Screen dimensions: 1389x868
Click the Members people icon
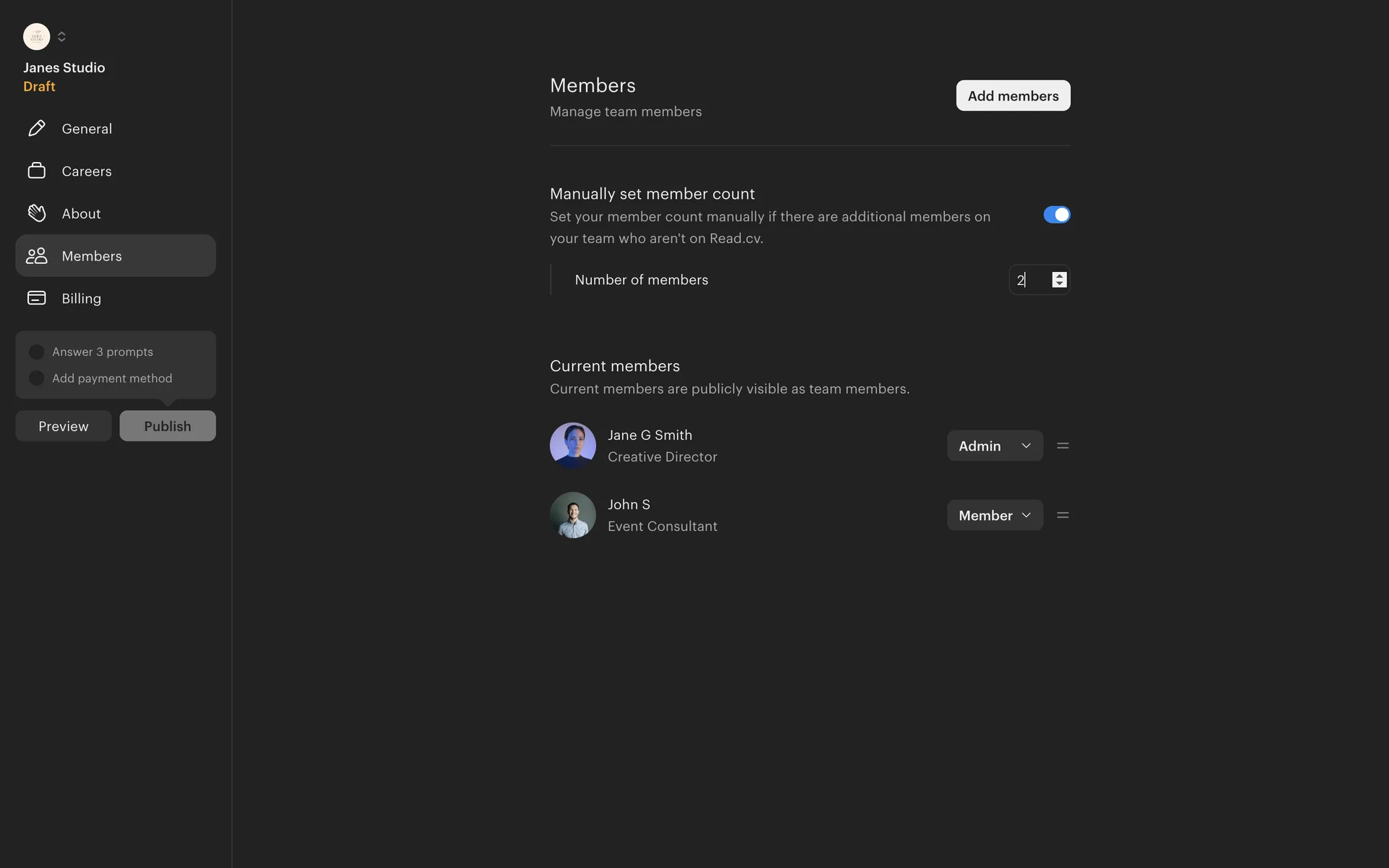tap(36, 256)
